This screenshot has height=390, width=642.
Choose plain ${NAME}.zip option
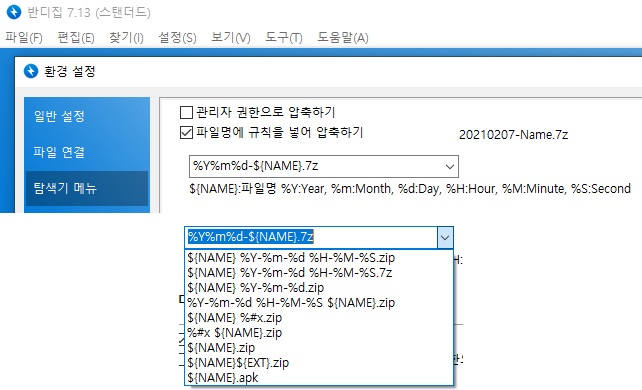[319, 348]
